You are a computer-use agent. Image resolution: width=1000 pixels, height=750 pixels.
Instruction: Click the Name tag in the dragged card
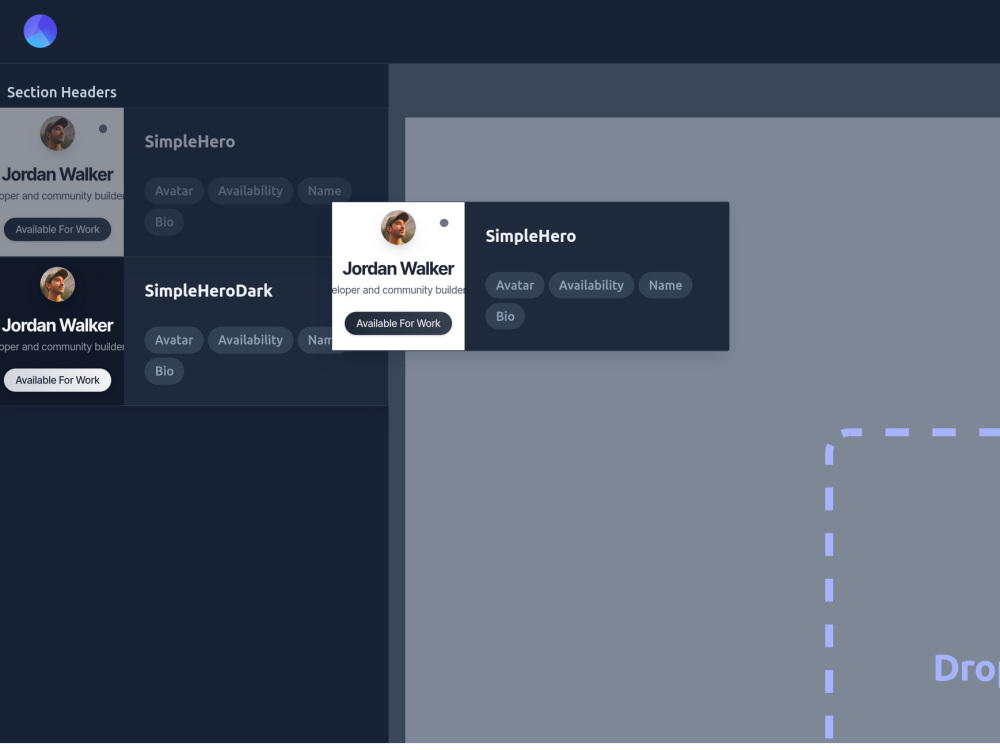click(x=665, y=285)
